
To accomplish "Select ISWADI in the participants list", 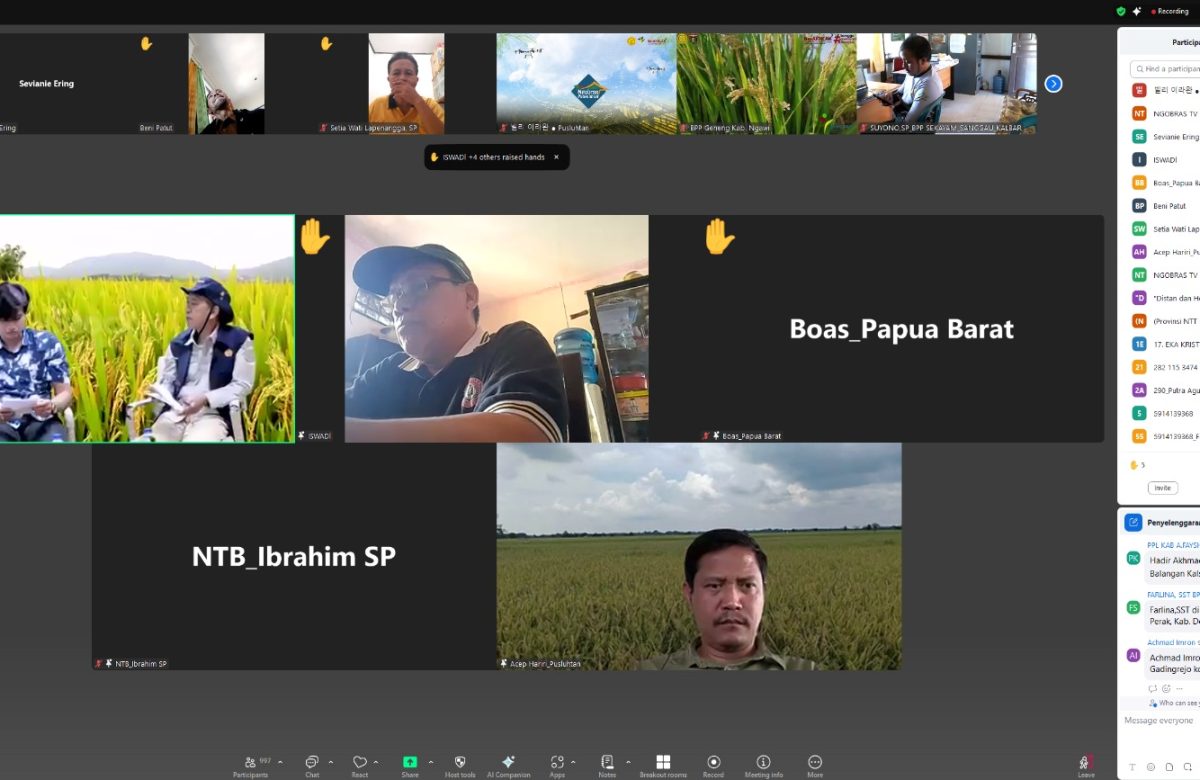I will (1165, 160).
